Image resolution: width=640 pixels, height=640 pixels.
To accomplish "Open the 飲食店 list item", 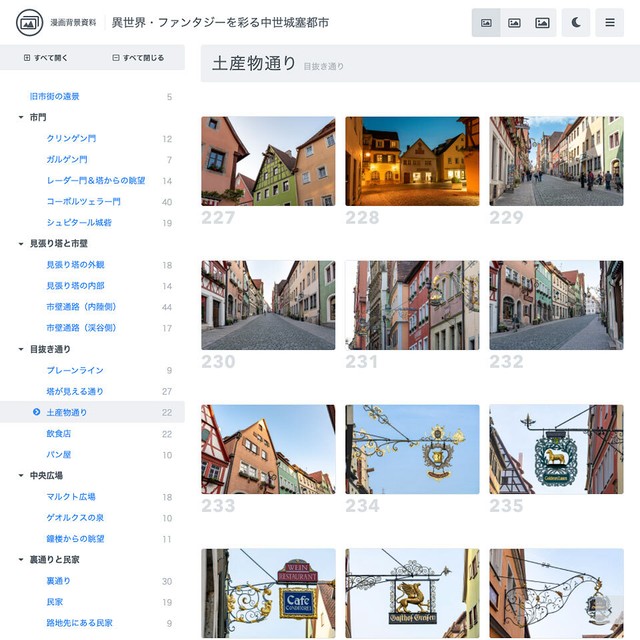I will pos(58,433).
